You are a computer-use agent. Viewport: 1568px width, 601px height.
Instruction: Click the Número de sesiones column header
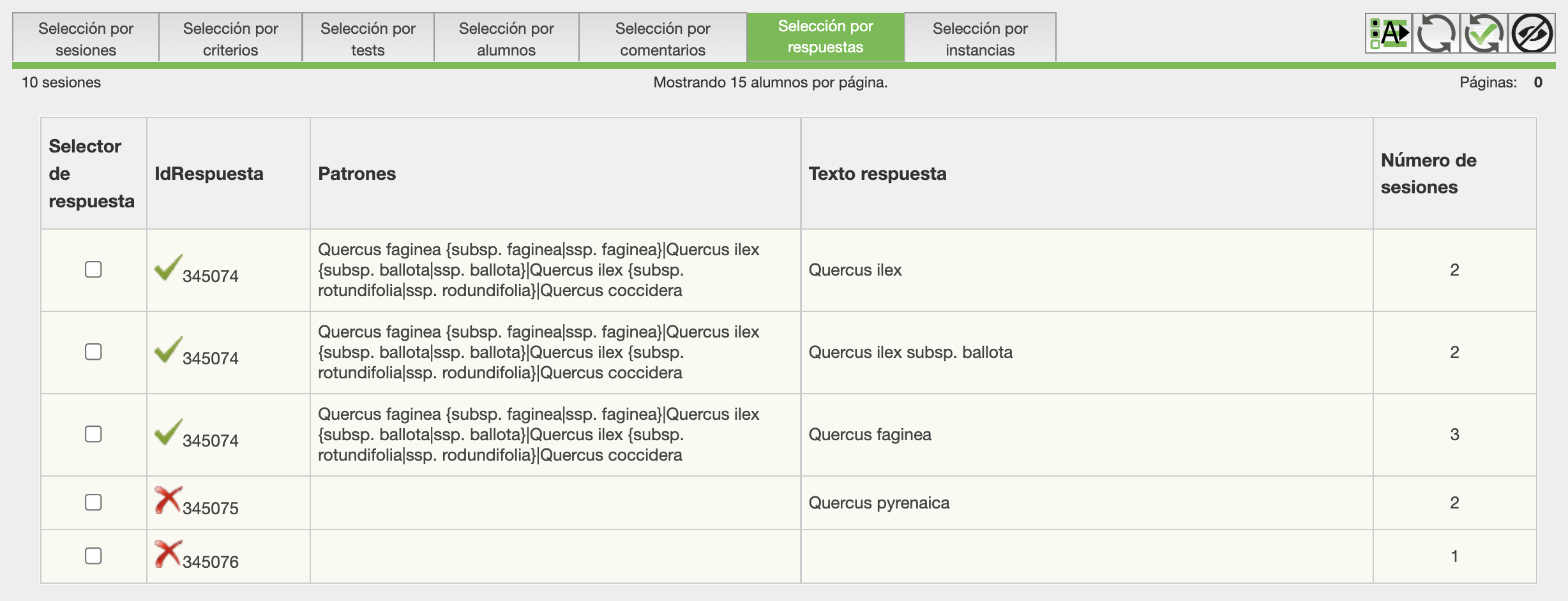[1428, 174]
